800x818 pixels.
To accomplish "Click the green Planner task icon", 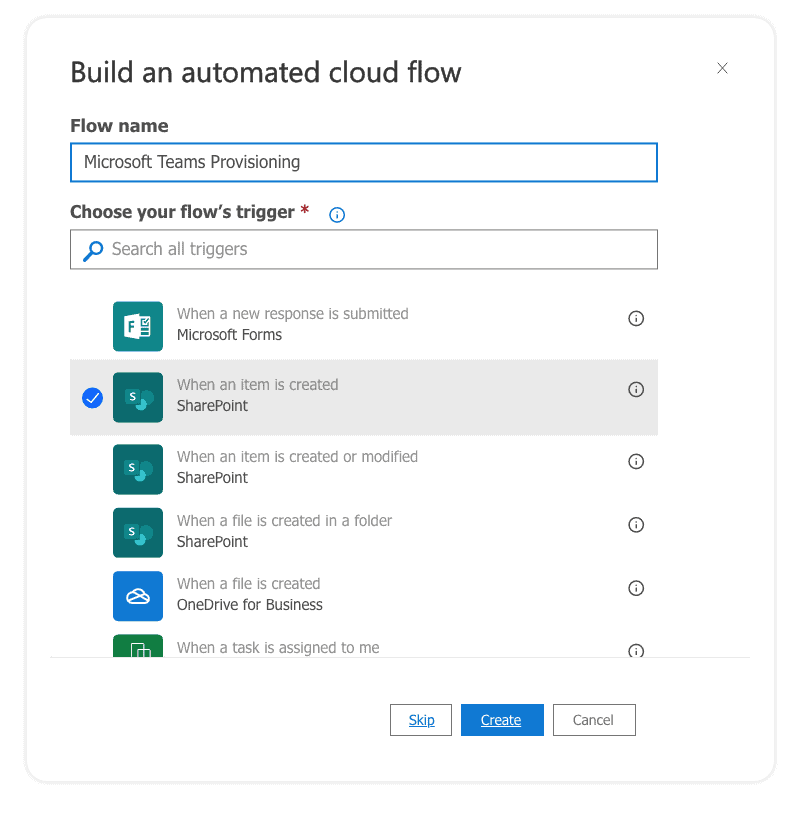I will (138, 646).
